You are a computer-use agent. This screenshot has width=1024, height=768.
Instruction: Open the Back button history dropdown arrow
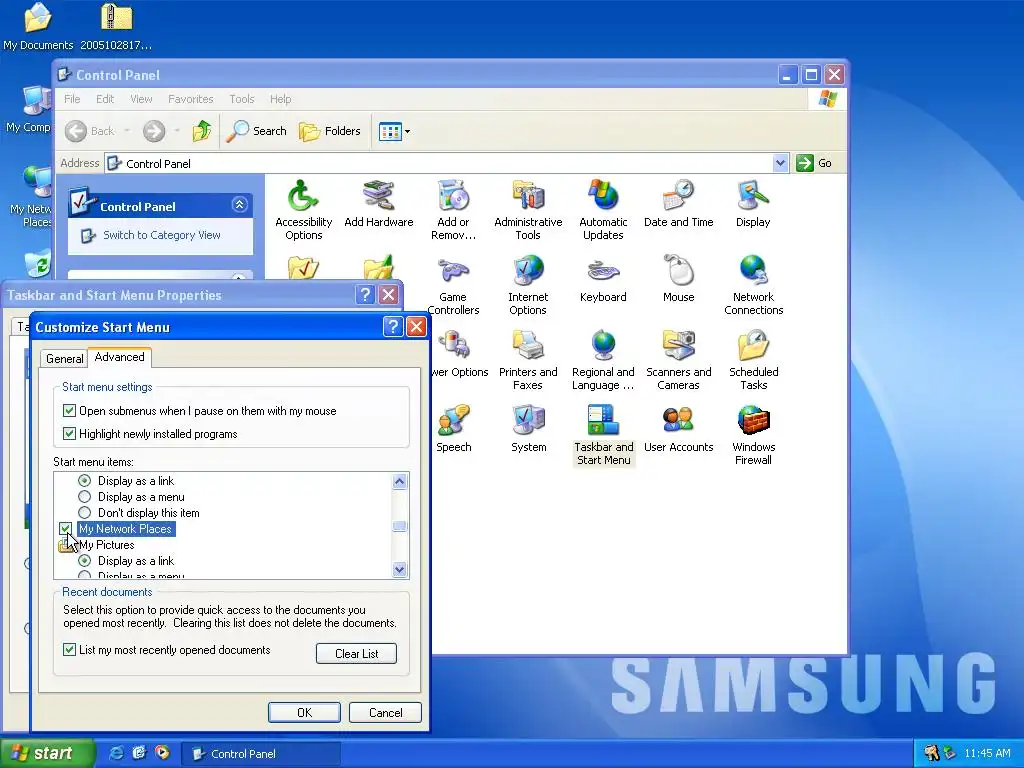(127, 131)
